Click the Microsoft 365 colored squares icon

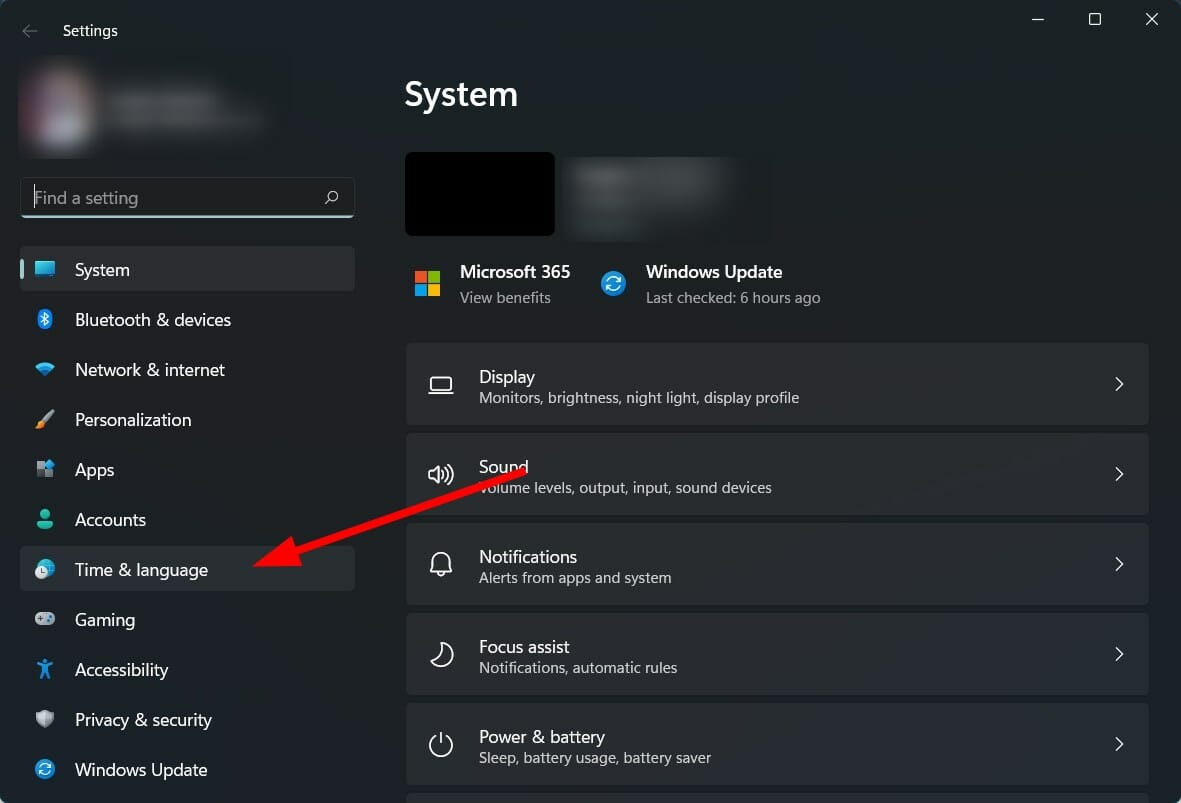coord(427,283)
